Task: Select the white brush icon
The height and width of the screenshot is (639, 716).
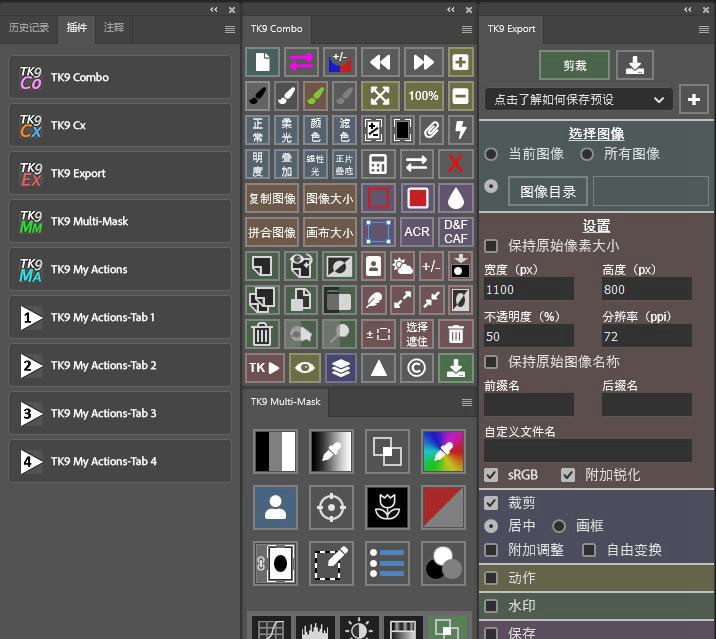Action: click(286, 96)
